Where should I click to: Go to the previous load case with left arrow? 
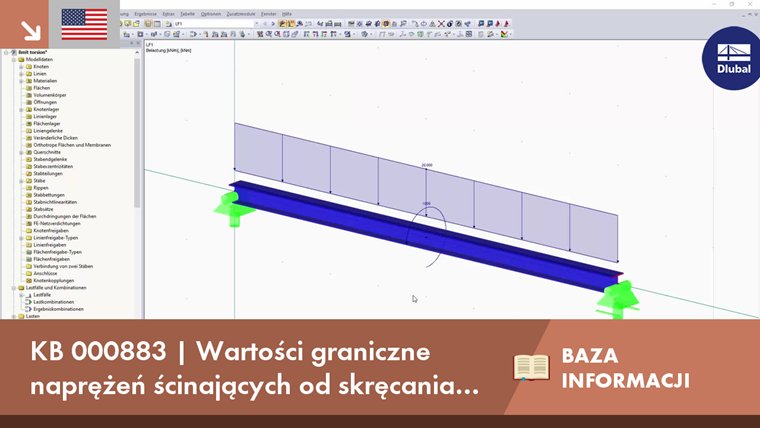[265, 24]
